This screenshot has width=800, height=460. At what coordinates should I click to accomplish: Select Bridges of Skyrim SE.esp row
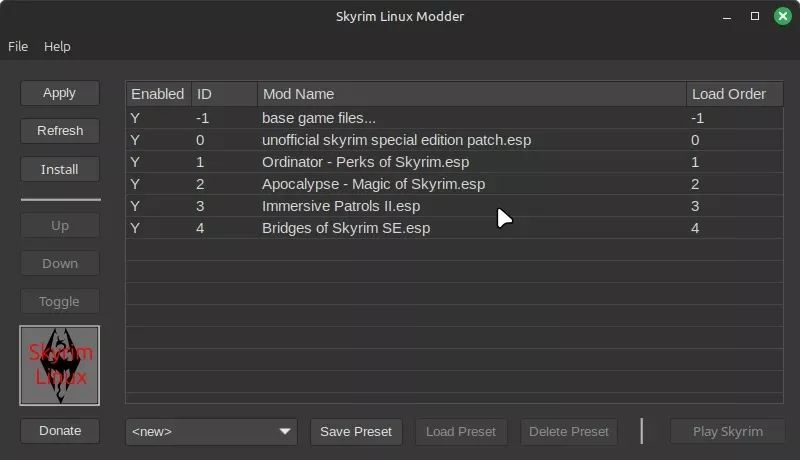454,228
